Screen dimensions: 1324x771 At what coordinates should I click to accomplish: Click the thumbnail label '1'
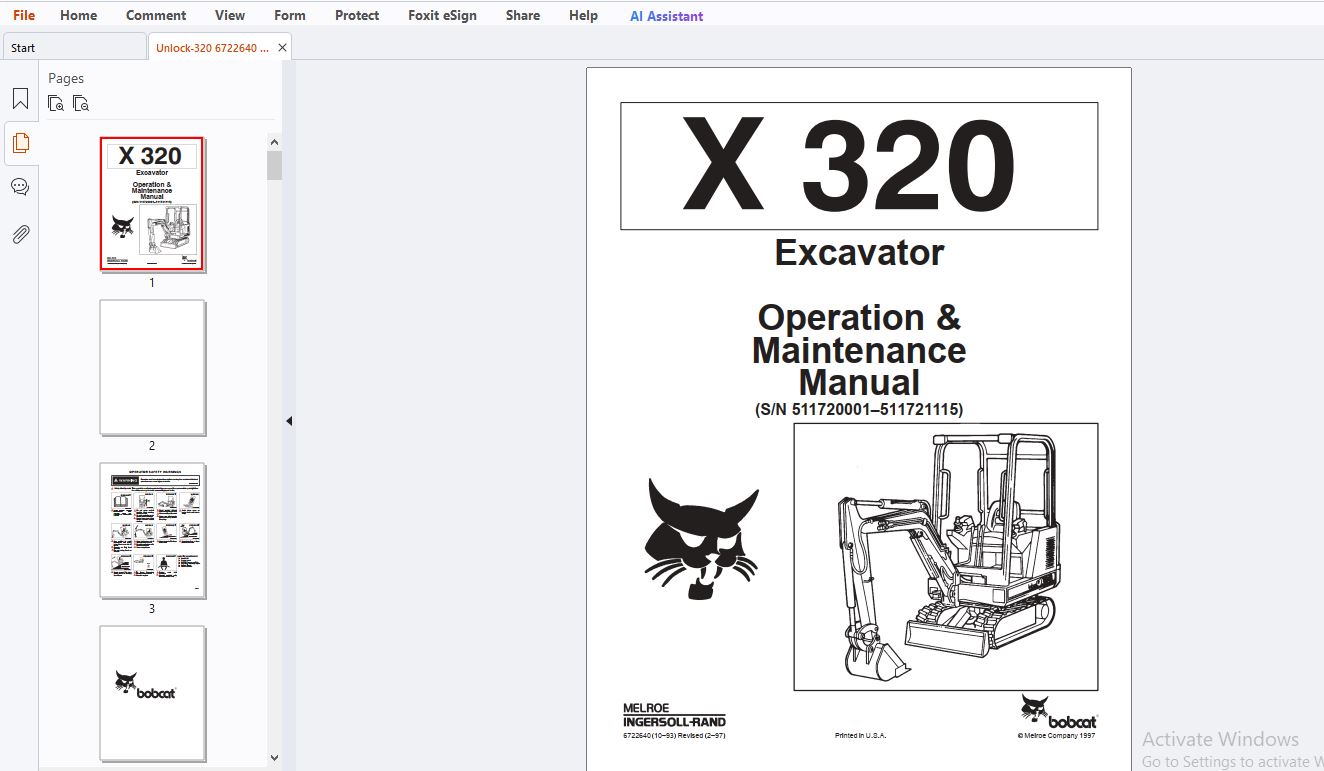point(152,283)
